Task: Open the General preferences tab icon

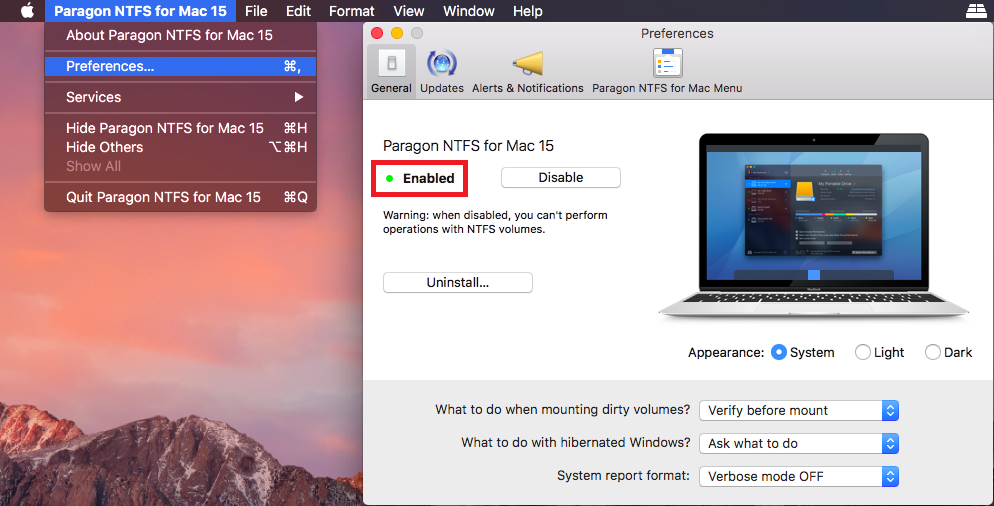Action: point(391,63)
